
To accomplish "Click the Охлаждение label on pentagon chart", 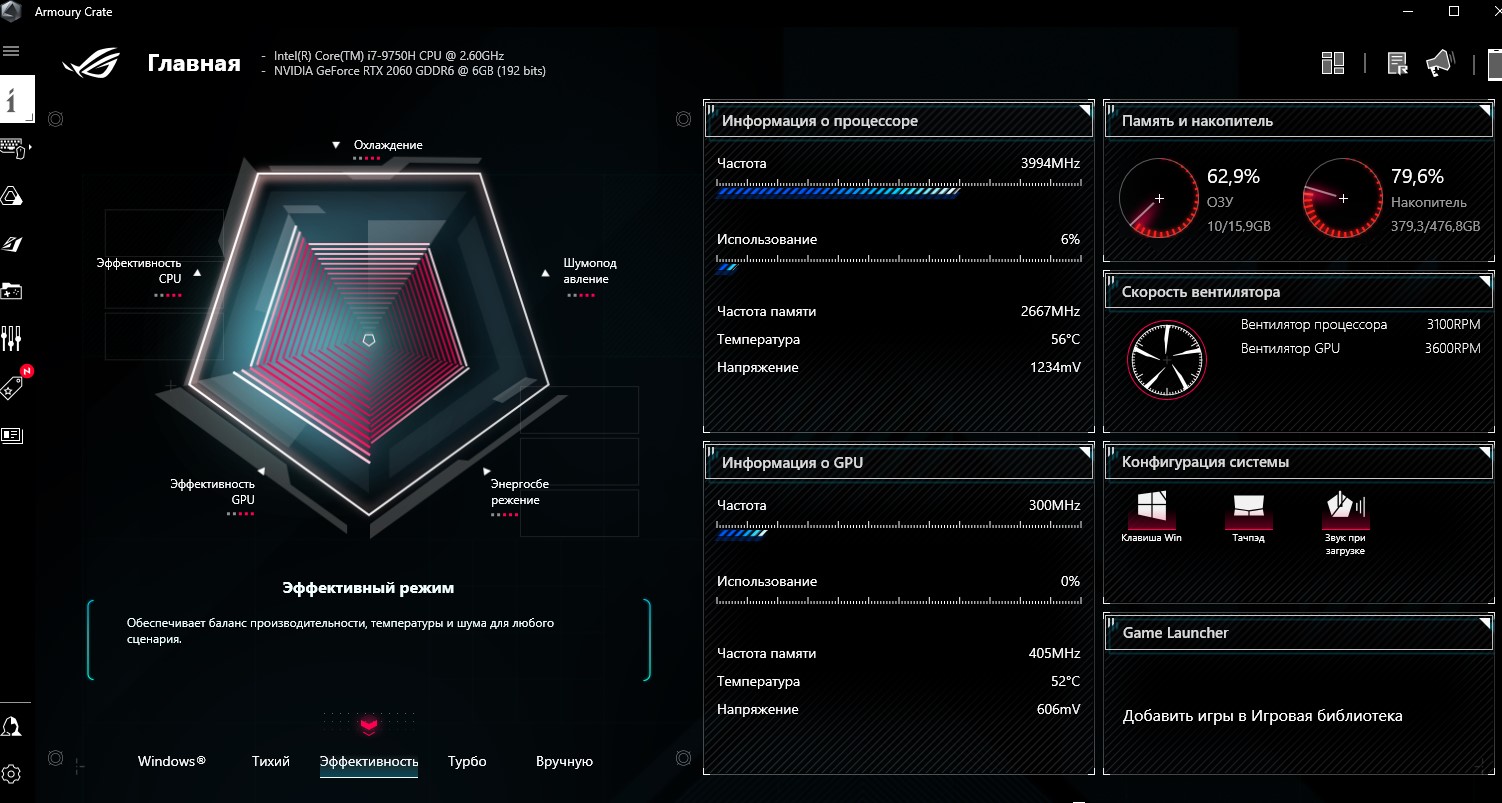I will click(388, 145).
